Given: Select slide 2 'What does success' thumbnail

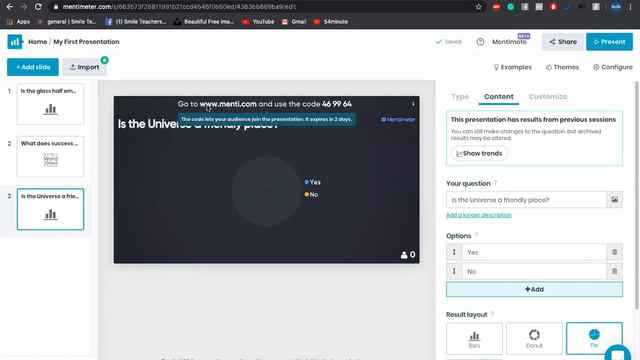Looking at the screenshot, I should 50,157.
